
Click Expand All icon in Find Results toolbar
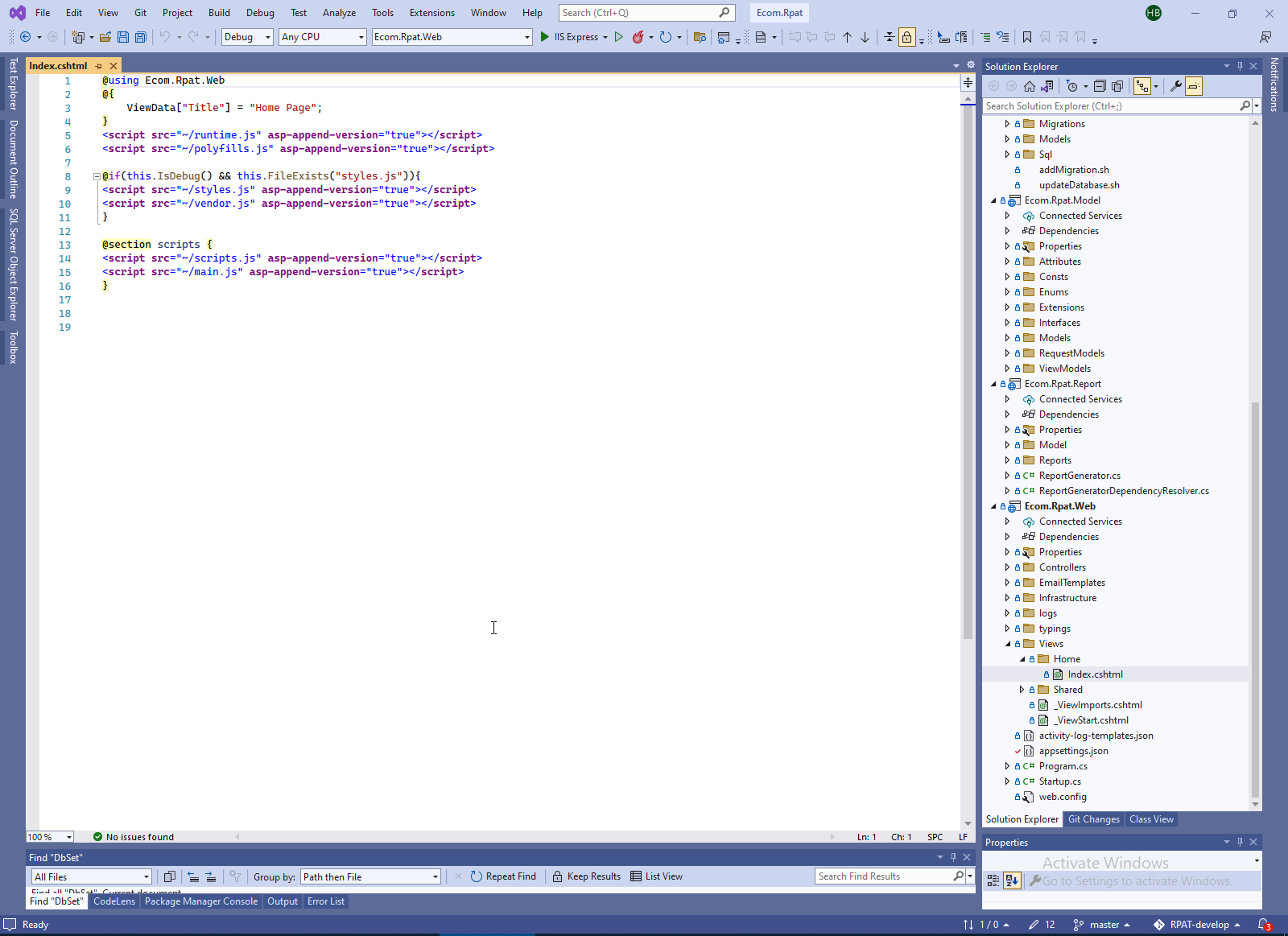point(211,876)
